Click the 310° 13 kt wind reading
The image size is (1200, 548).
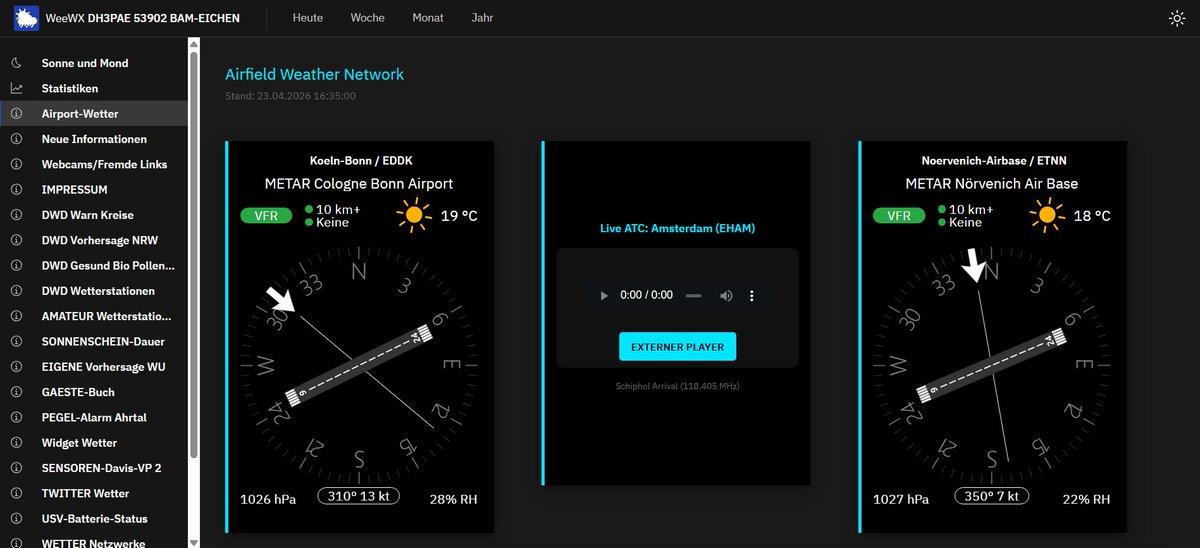click(x=359, y=496)
